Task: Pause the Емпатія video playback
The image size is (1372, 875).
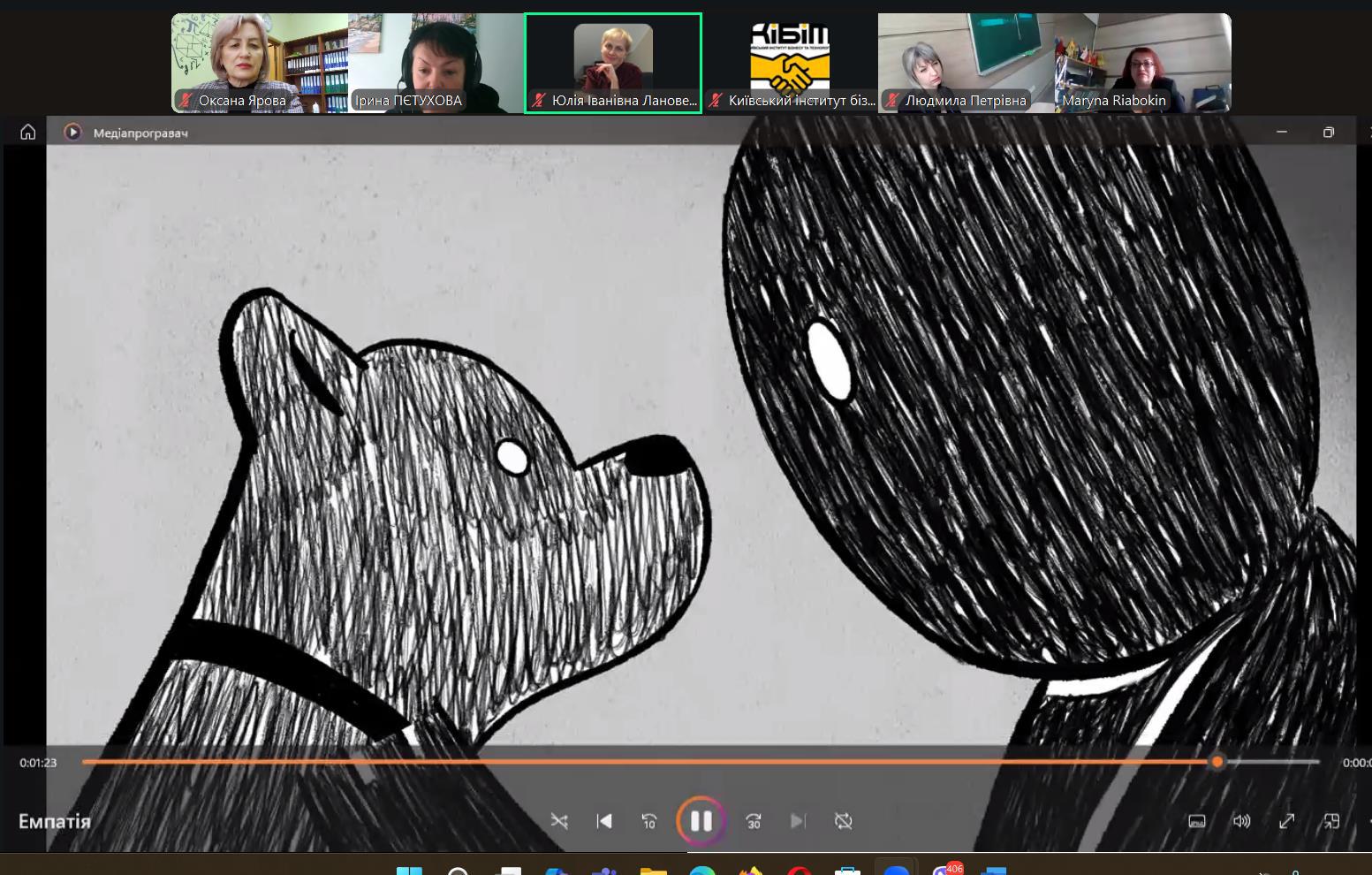Action: click(701, 821)
